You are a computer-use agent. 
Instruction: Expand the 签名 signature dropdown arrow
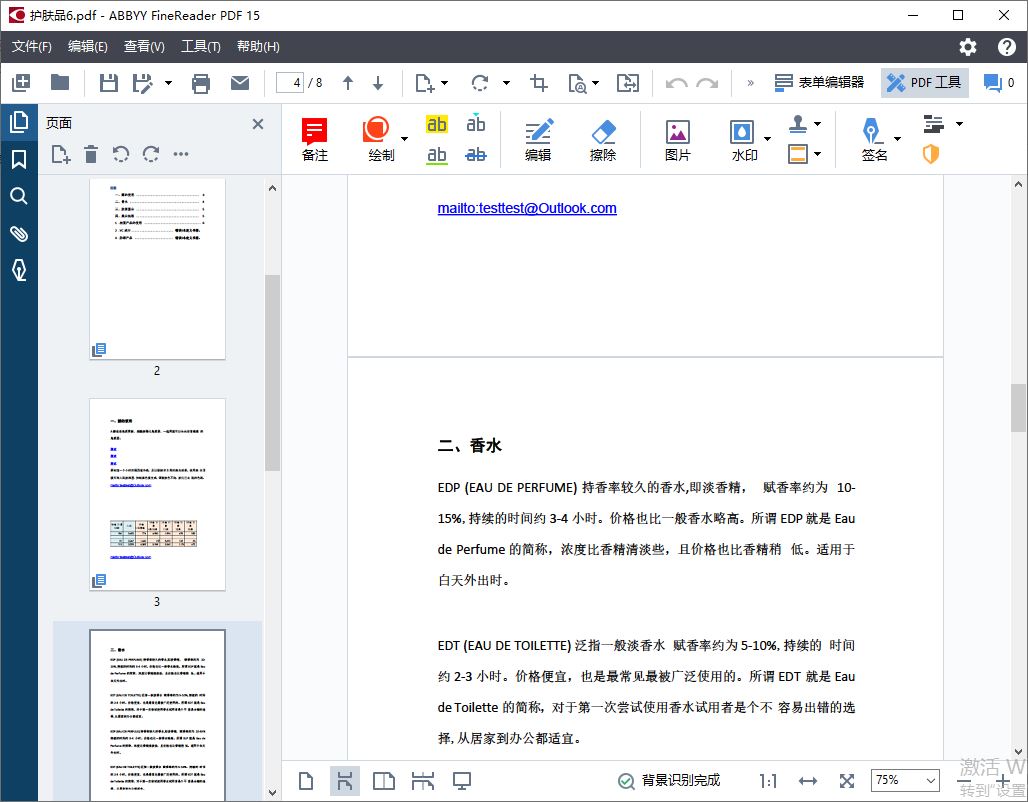(898, 138)
